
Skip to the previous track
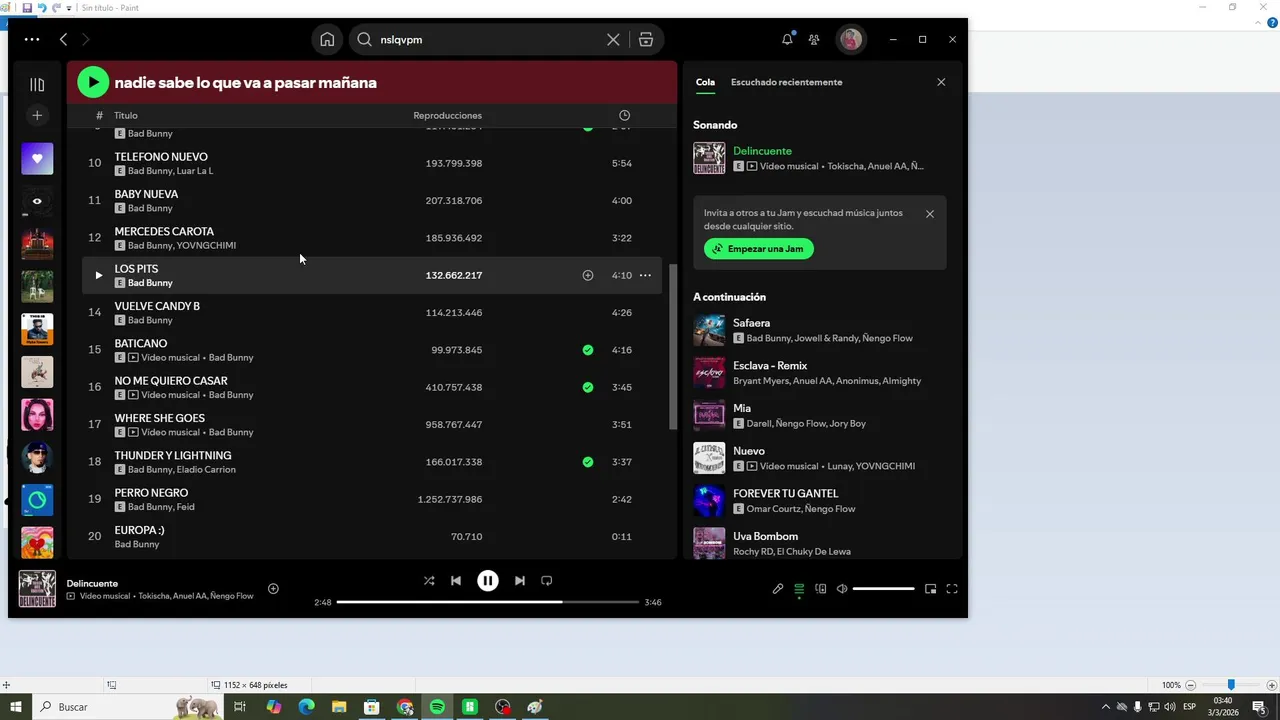456,581
